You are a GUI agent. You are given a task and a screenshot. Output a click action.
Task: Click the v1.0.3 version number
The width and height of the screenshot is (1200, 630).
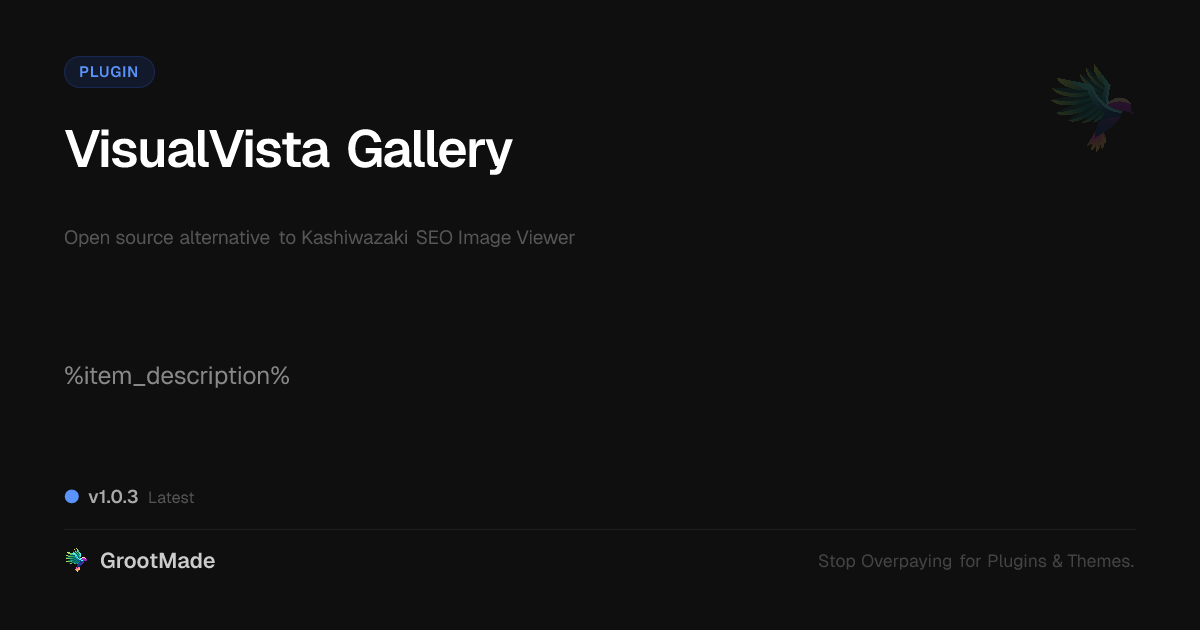click(x=113, y=497)
